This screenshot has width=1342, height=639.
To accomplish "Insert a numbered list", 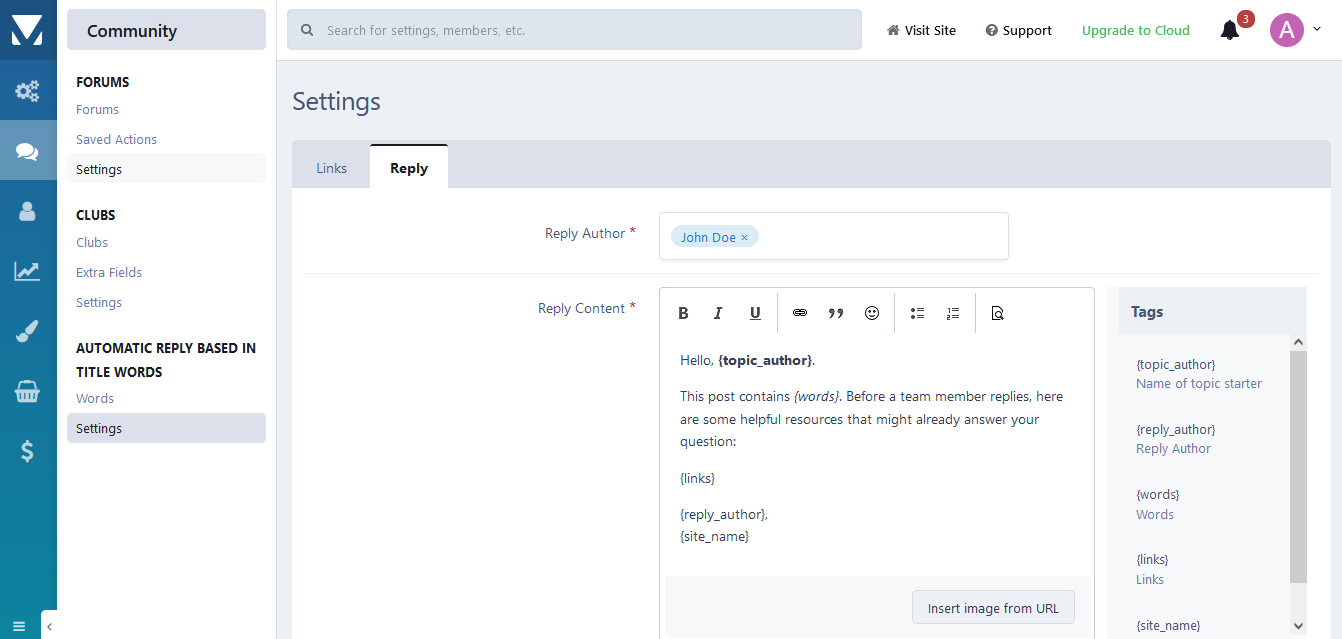I will pyautogui.click(x=953, y=313).
